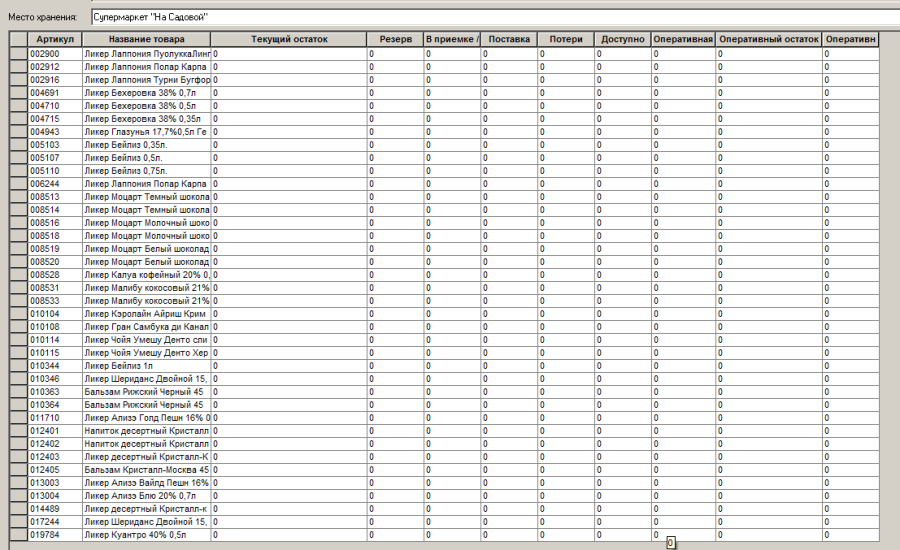Viewport: 900px width, 550px height.
Task: Select 'Ликер Чойя Умешу Денто сли' product
Action: pyautogui.click(x=146, y=340)
